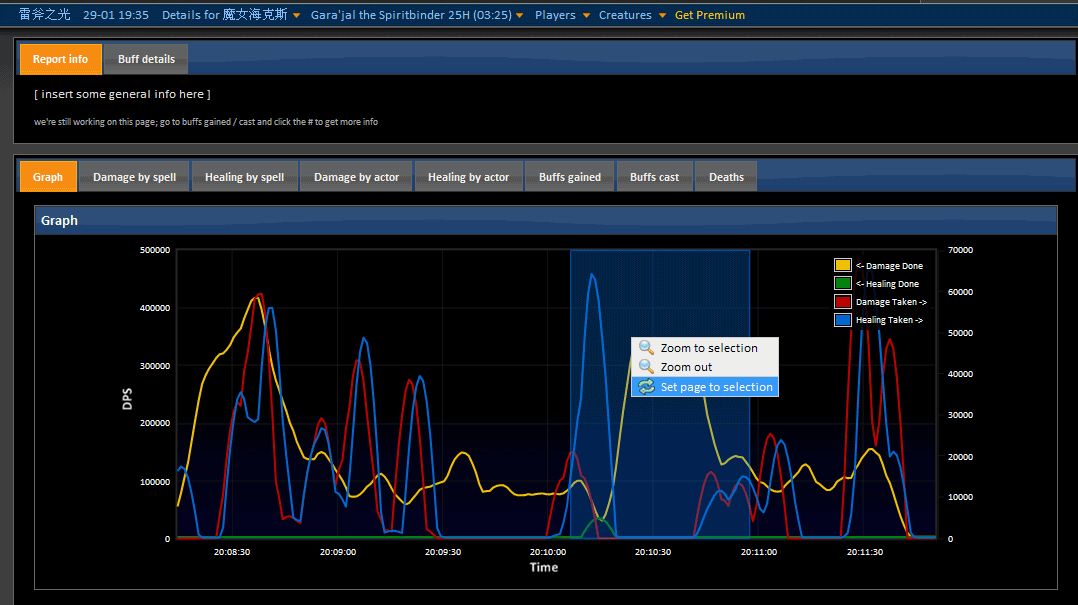
Task: Click the 20:11:30 time axis label
Action: click(x=865, y=552)
